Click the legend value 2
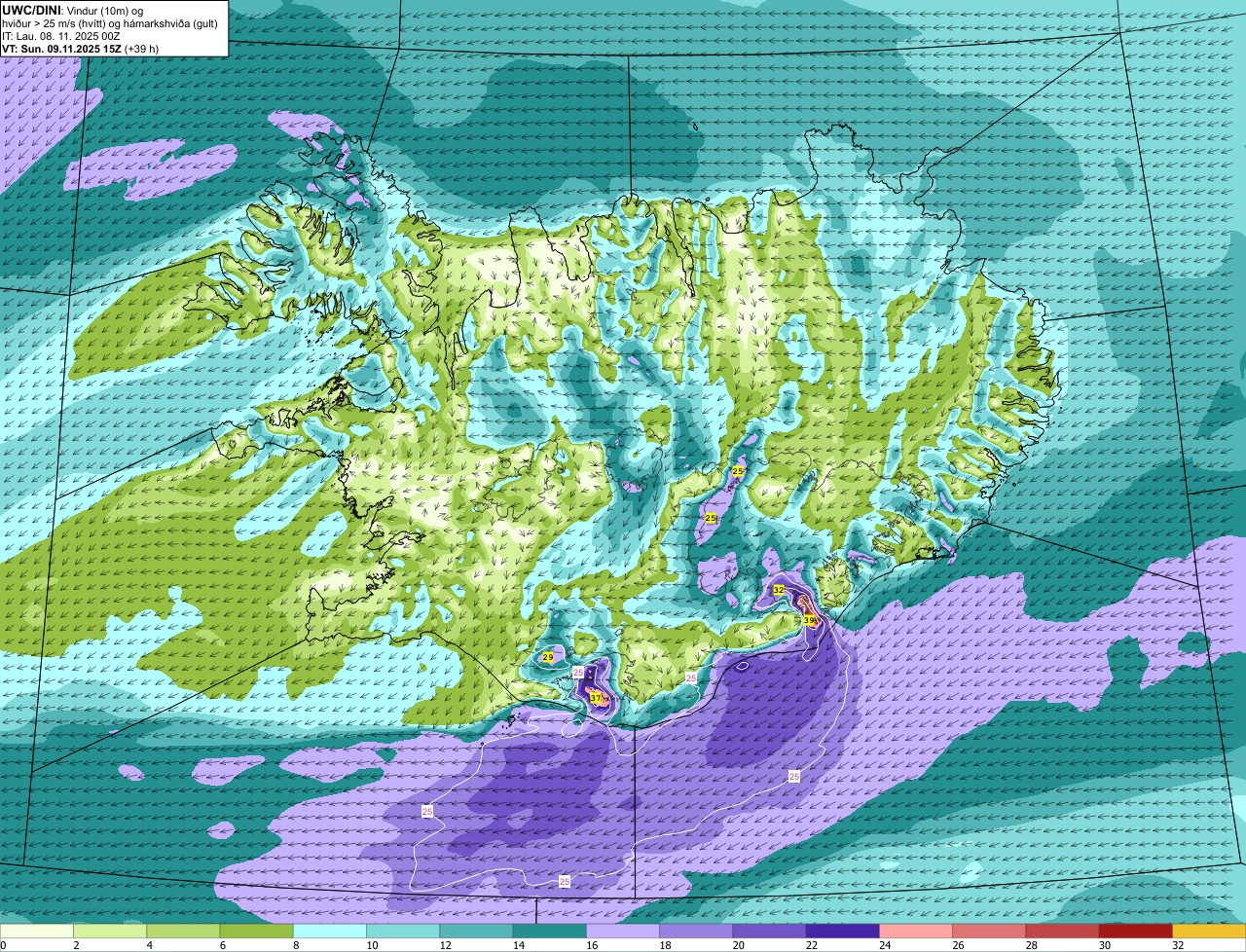 (x=75, y=945)
